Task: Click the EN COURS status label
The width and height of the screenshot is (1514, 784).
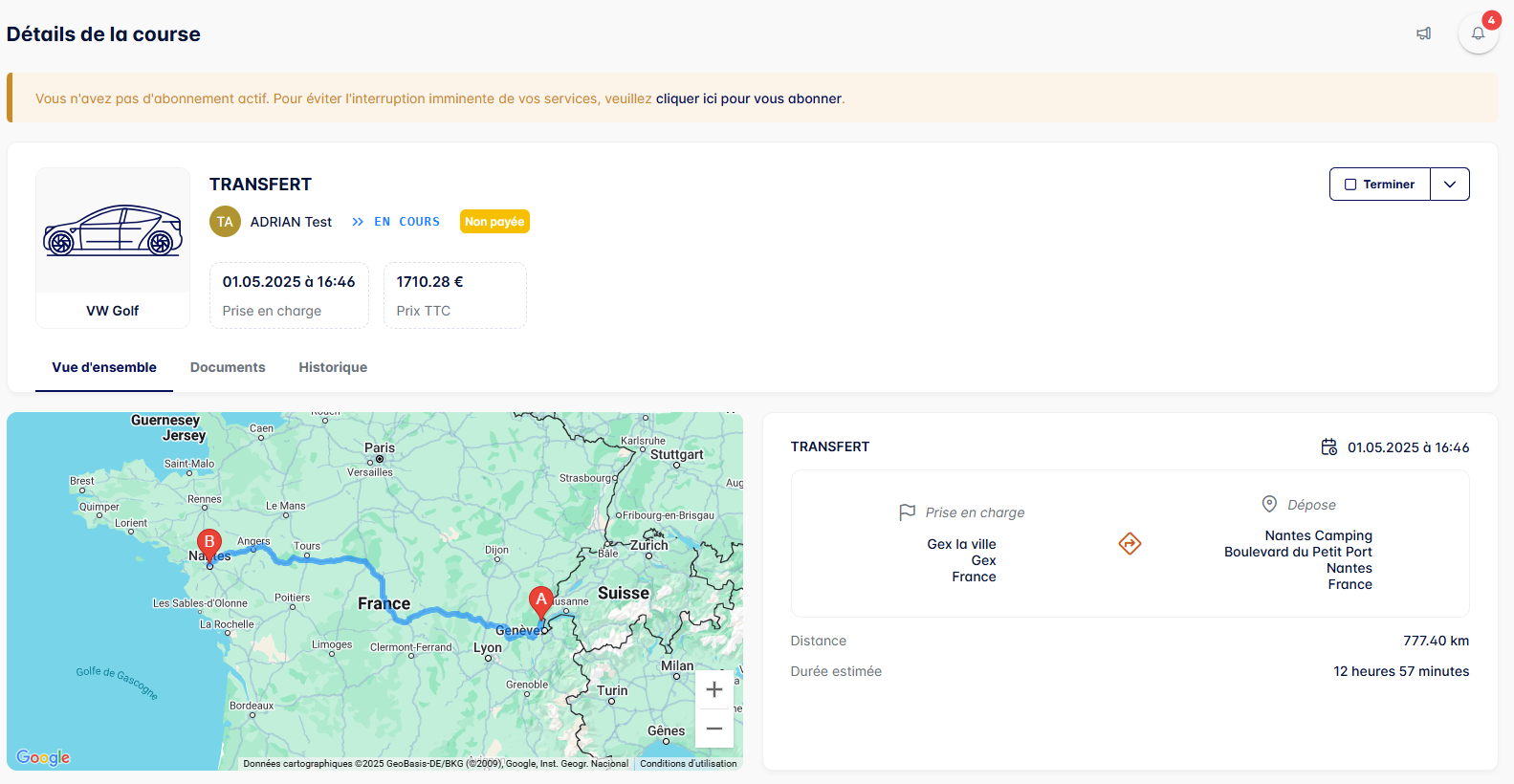Action: point(407,222)
